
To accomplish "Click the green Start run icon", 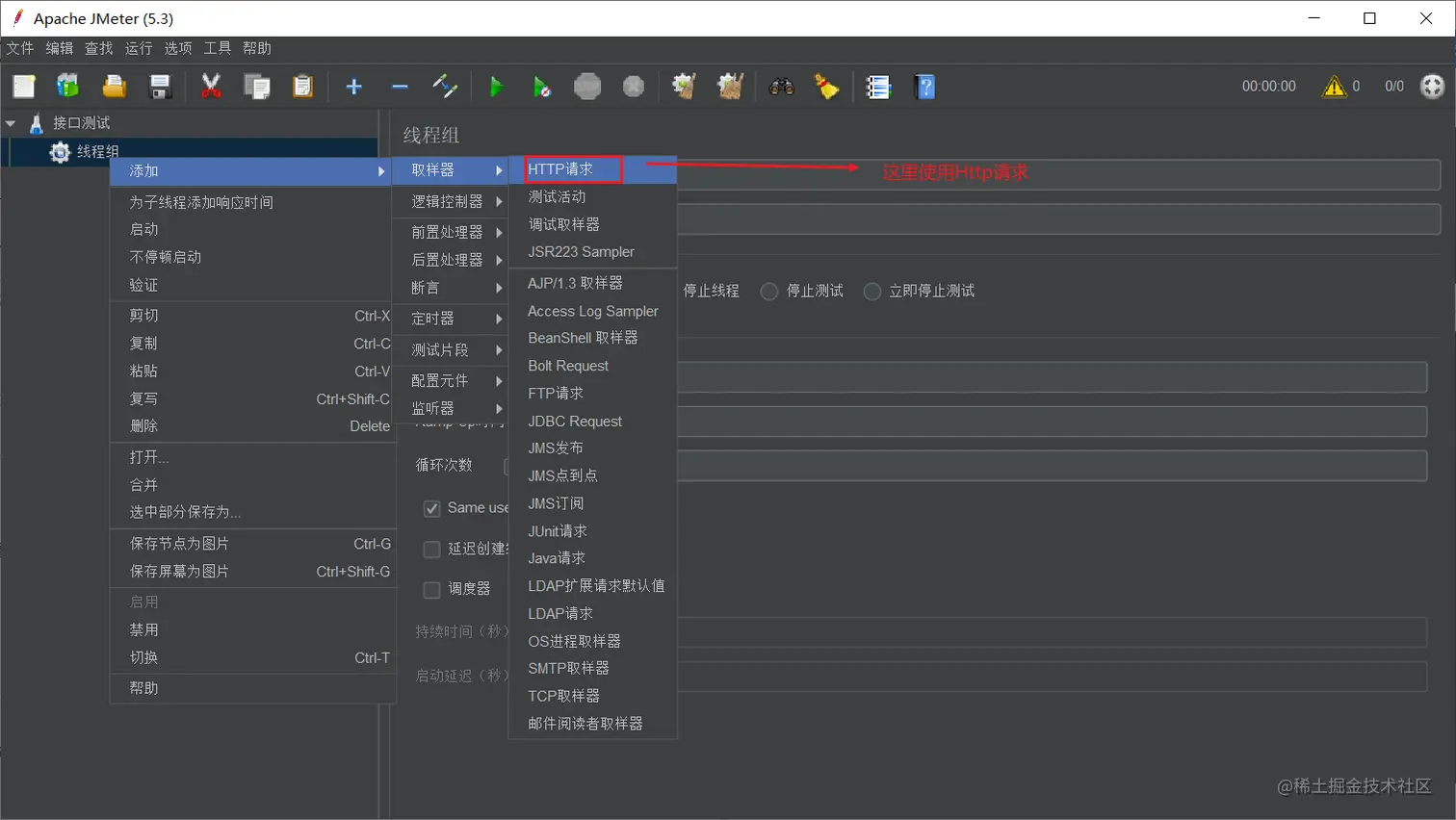I will coord(496,87).
